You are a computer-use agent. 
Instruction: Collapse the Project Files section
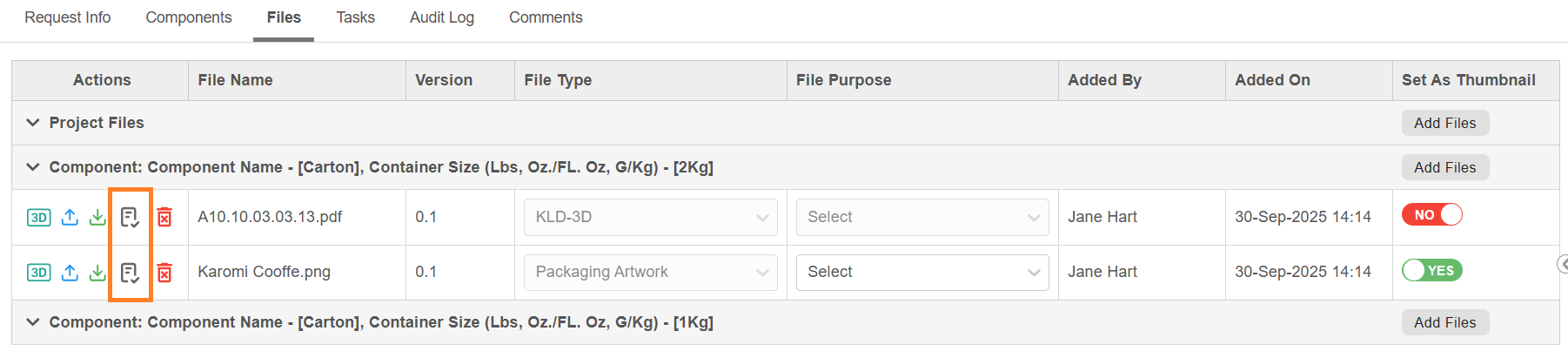pos(33,123)
